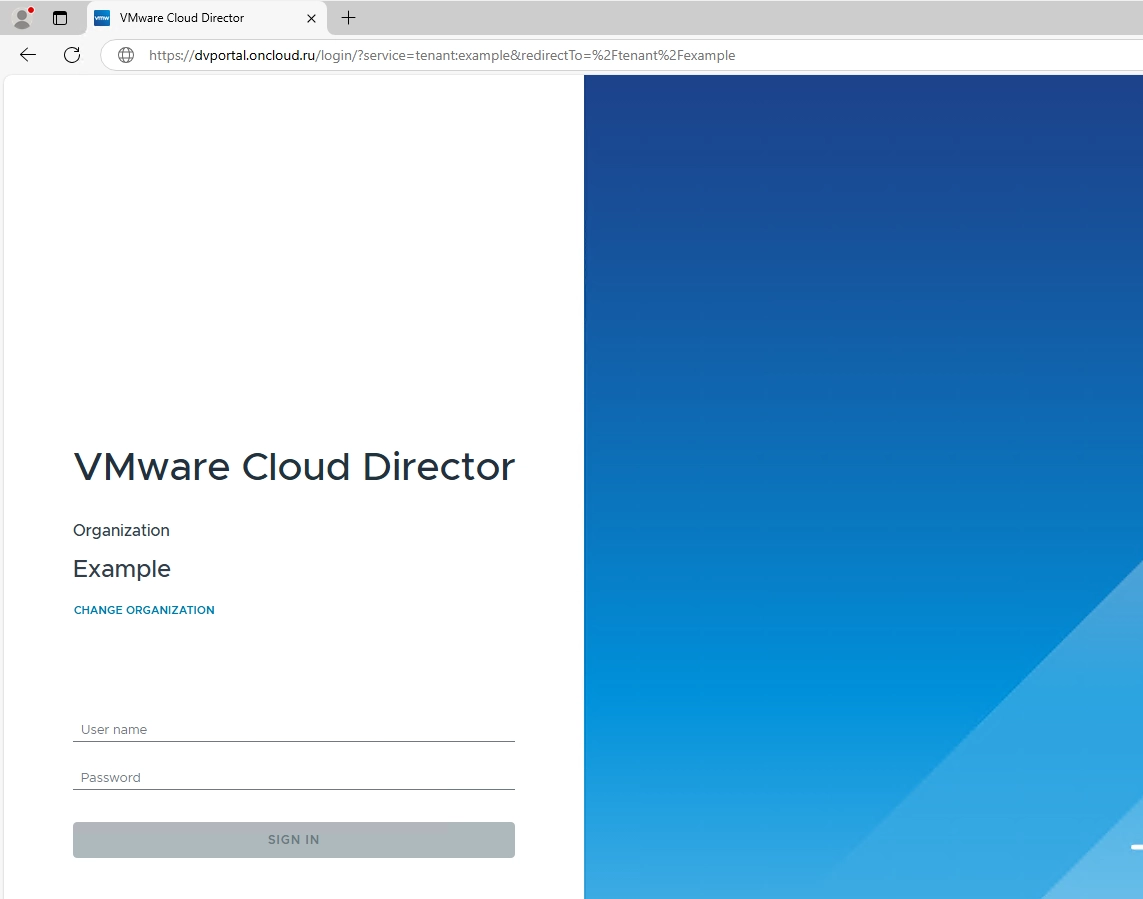Focus the Password field

point(294,777)
